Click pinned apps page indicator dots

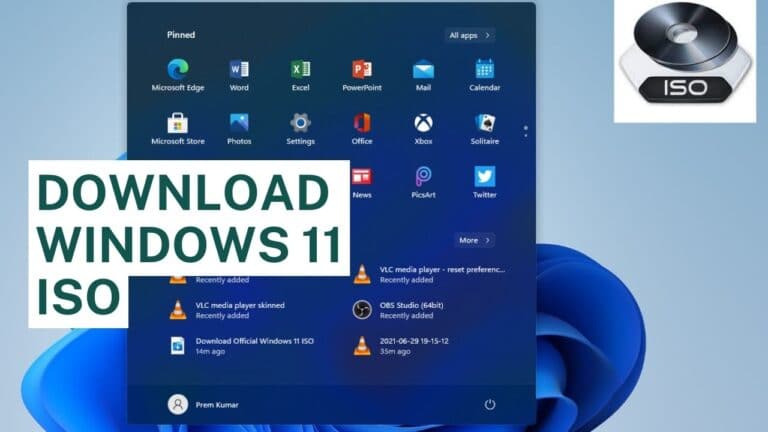pos(526,131)
